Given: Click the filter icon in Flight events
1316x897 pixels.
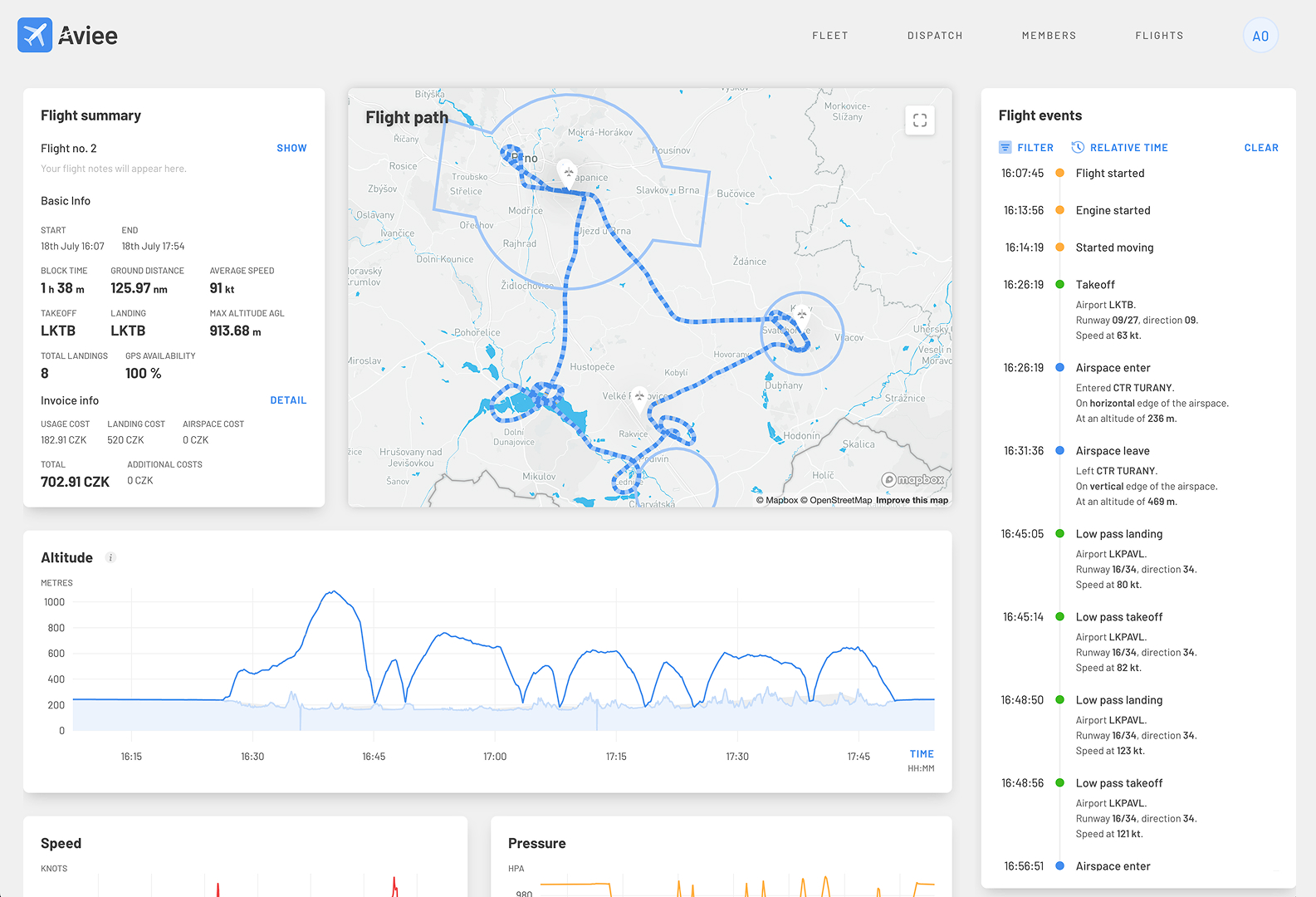Looking at the screenshot, I should click(1005, 148).
